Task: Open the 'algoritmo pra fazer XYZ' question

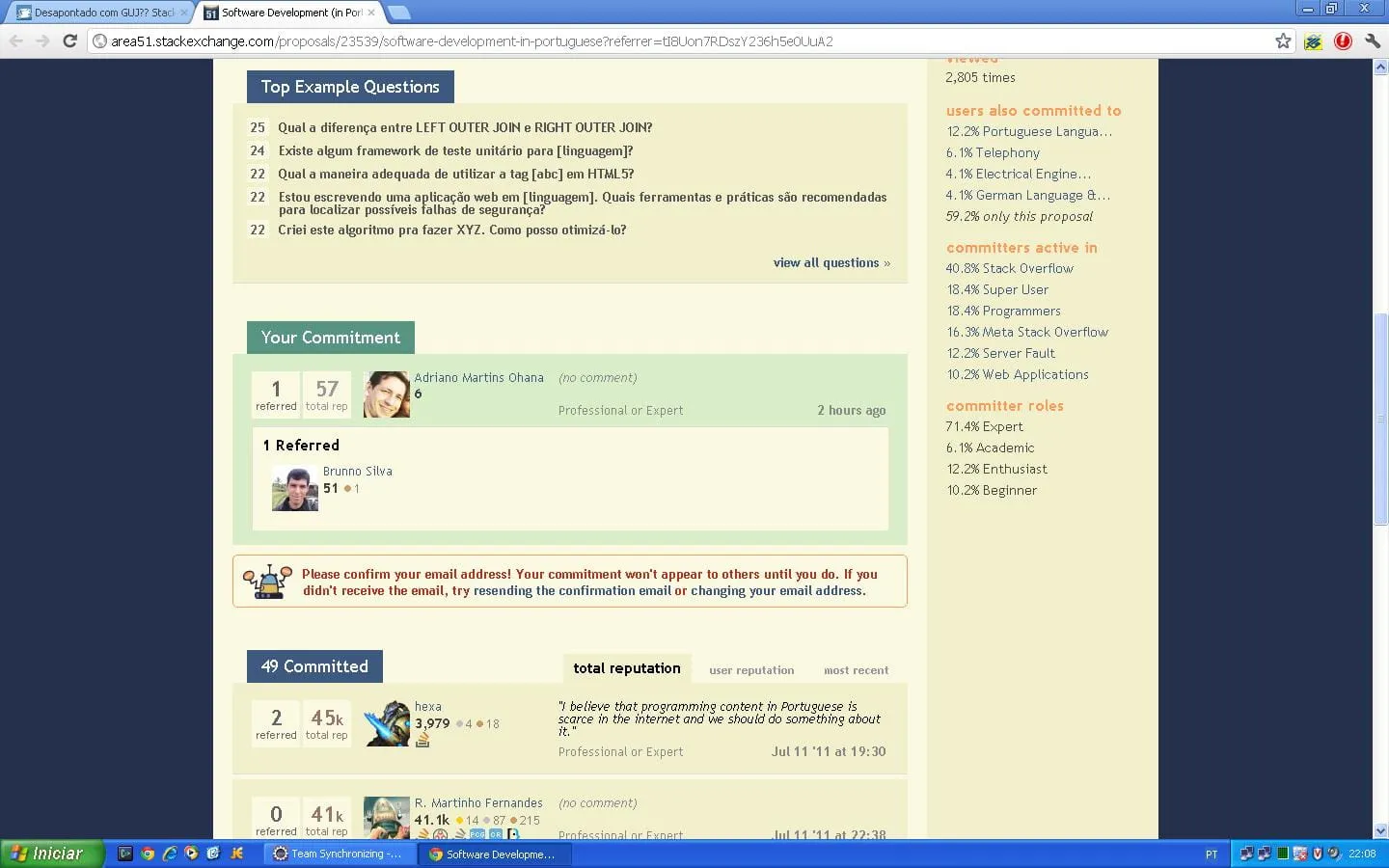Action: pos(452,230)
